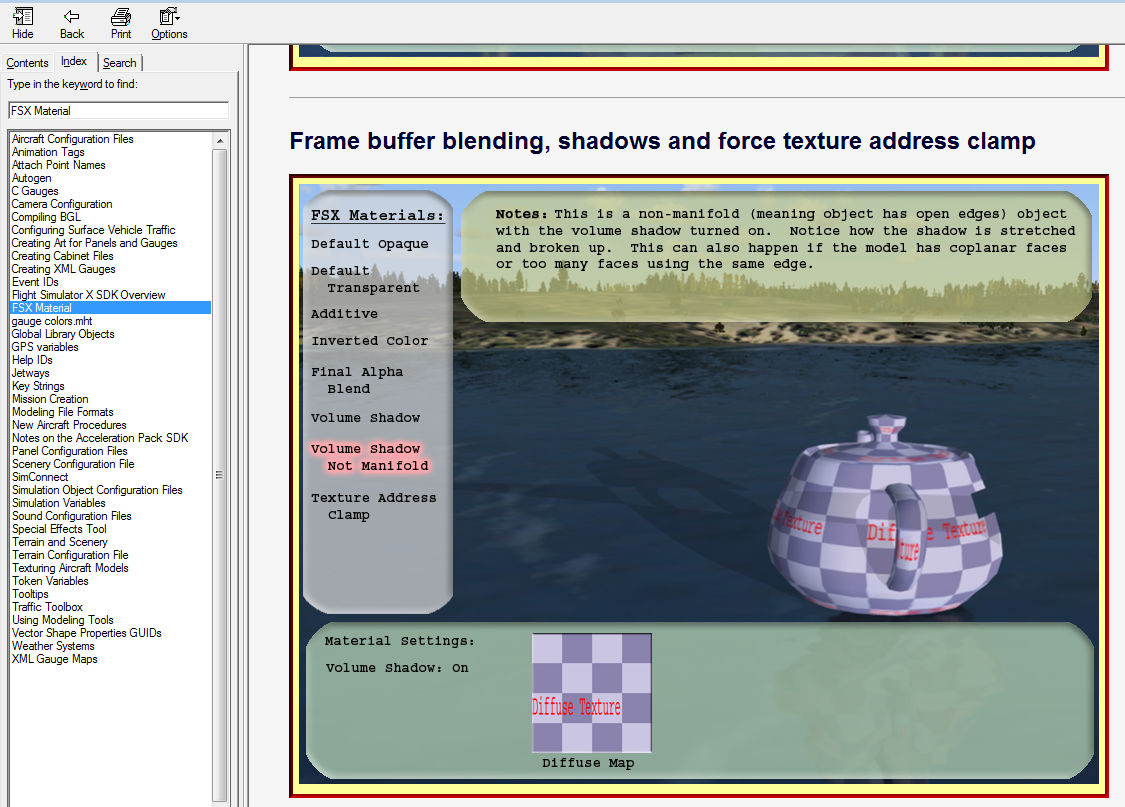
Task: Select 'Help IDs' index entry
Action: point(32,360)
